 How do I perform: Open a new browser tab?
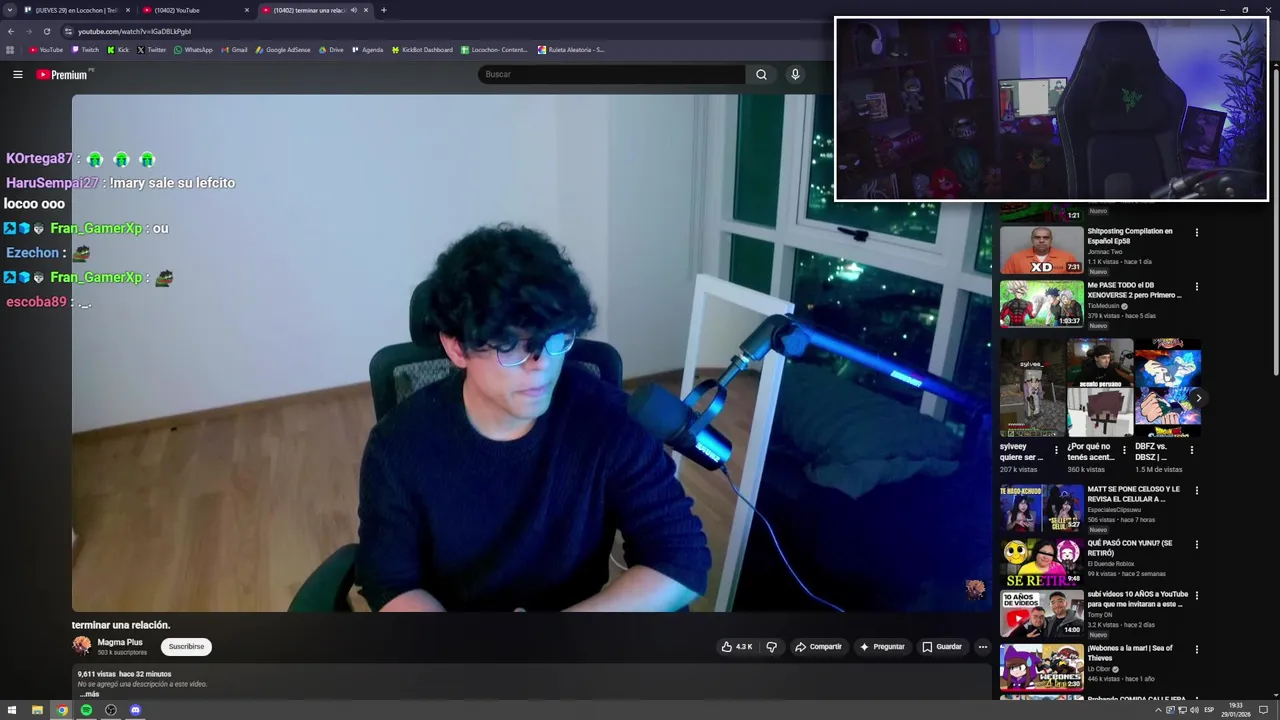tap(384, 10)
